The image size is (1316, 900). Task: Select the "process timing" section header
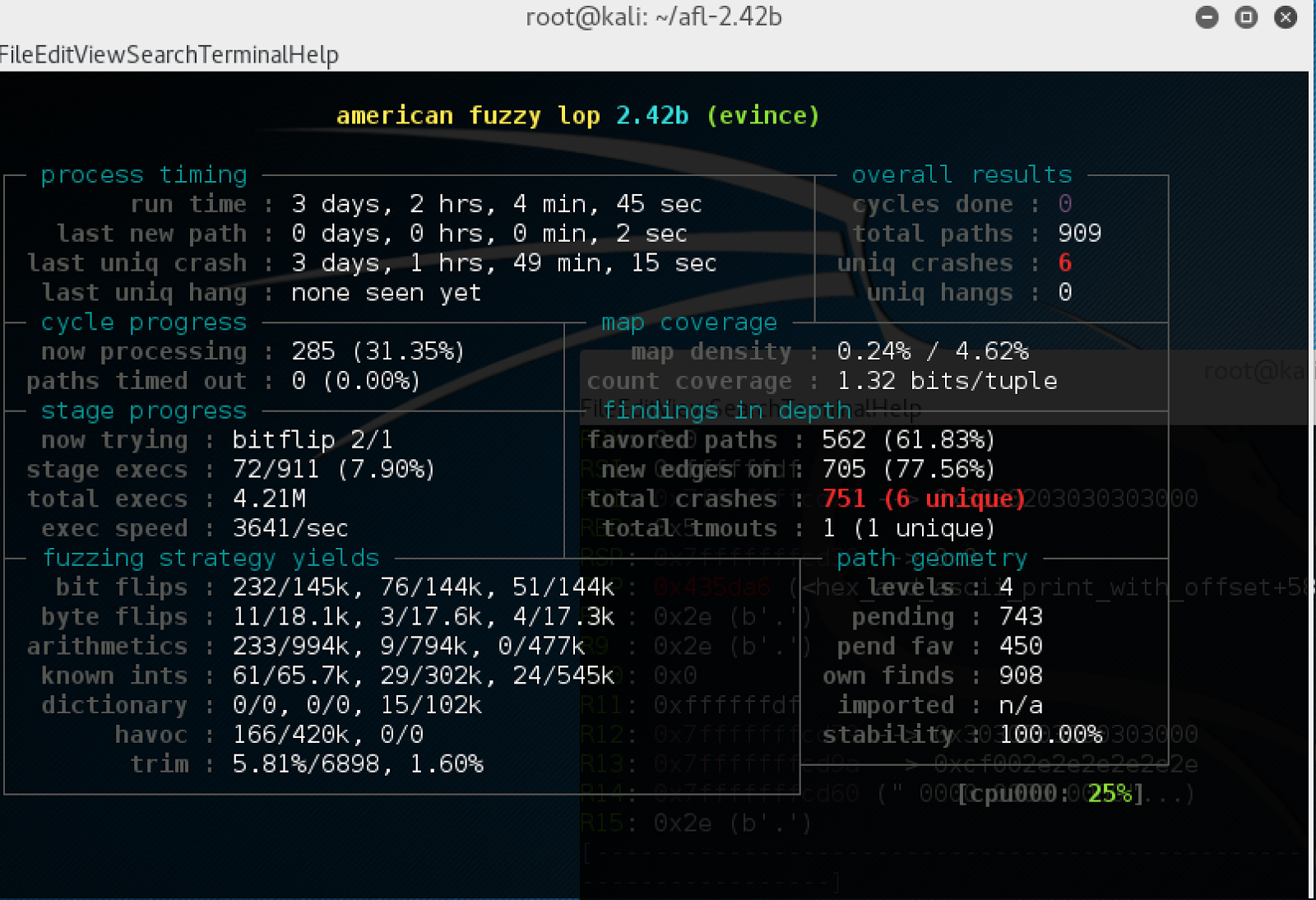click(144, 174)
